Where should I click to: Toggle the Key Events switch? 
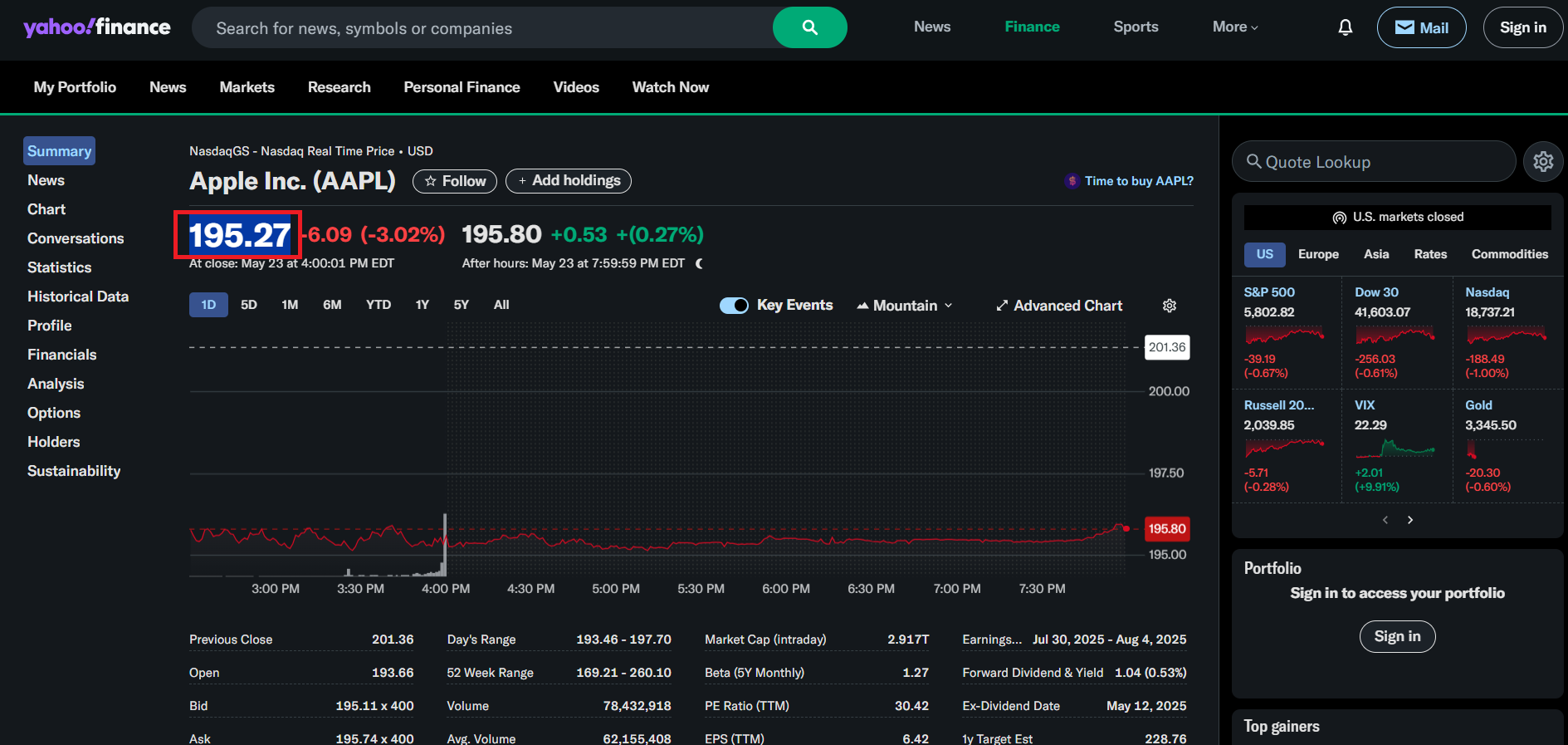(x=734, y=306)
